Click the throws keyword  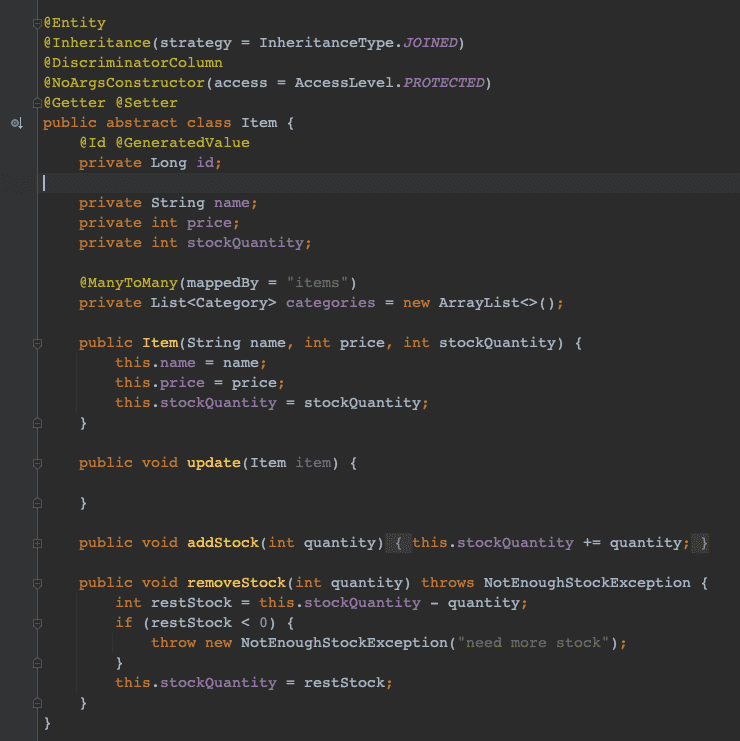click(447, 583)
